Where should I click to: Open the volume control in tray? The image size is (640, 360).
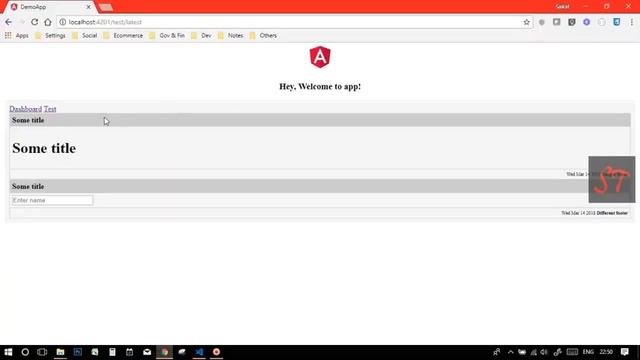coord(544,352)
